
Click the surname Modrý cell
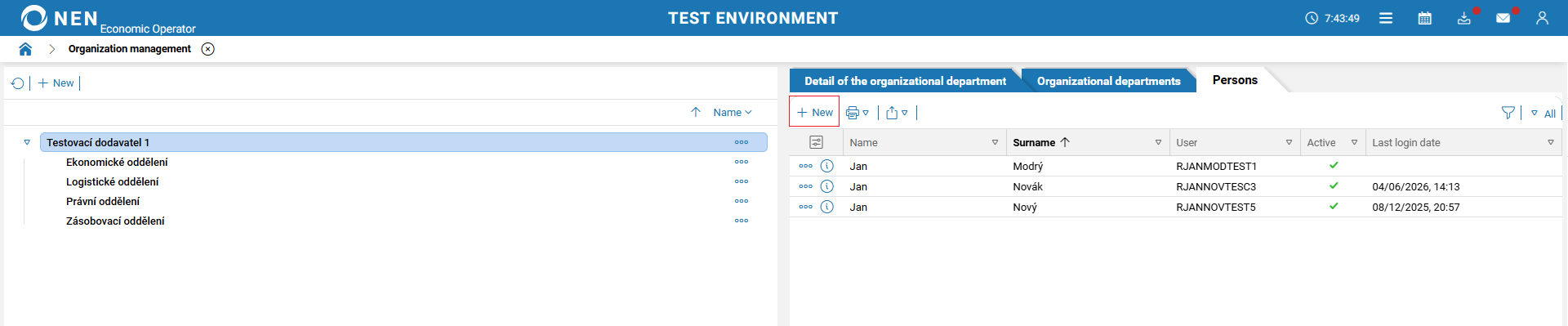tap(1027, 166)
